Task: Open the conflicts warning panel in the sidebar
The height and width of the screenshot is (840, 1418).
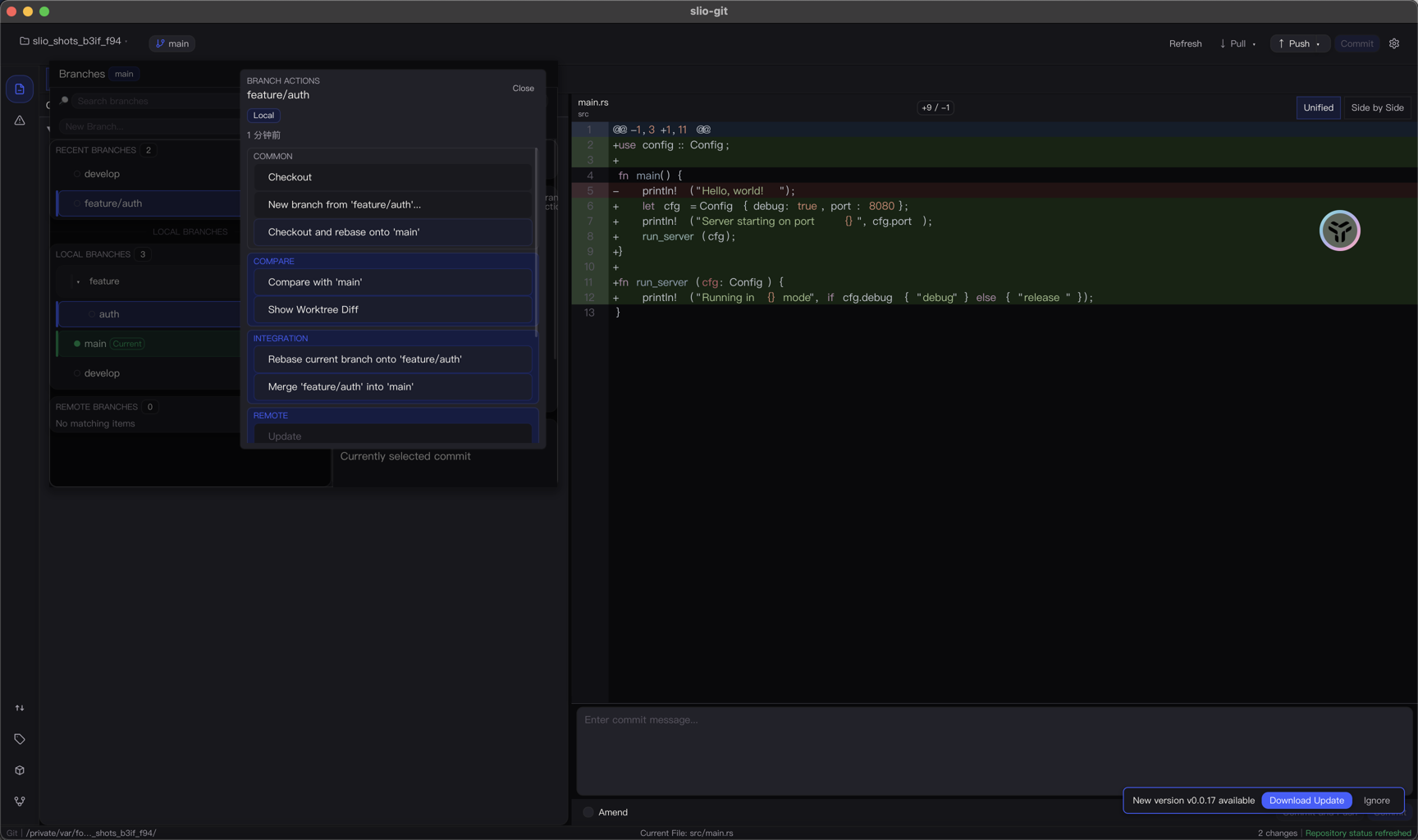Action: [x=19, y=120]
